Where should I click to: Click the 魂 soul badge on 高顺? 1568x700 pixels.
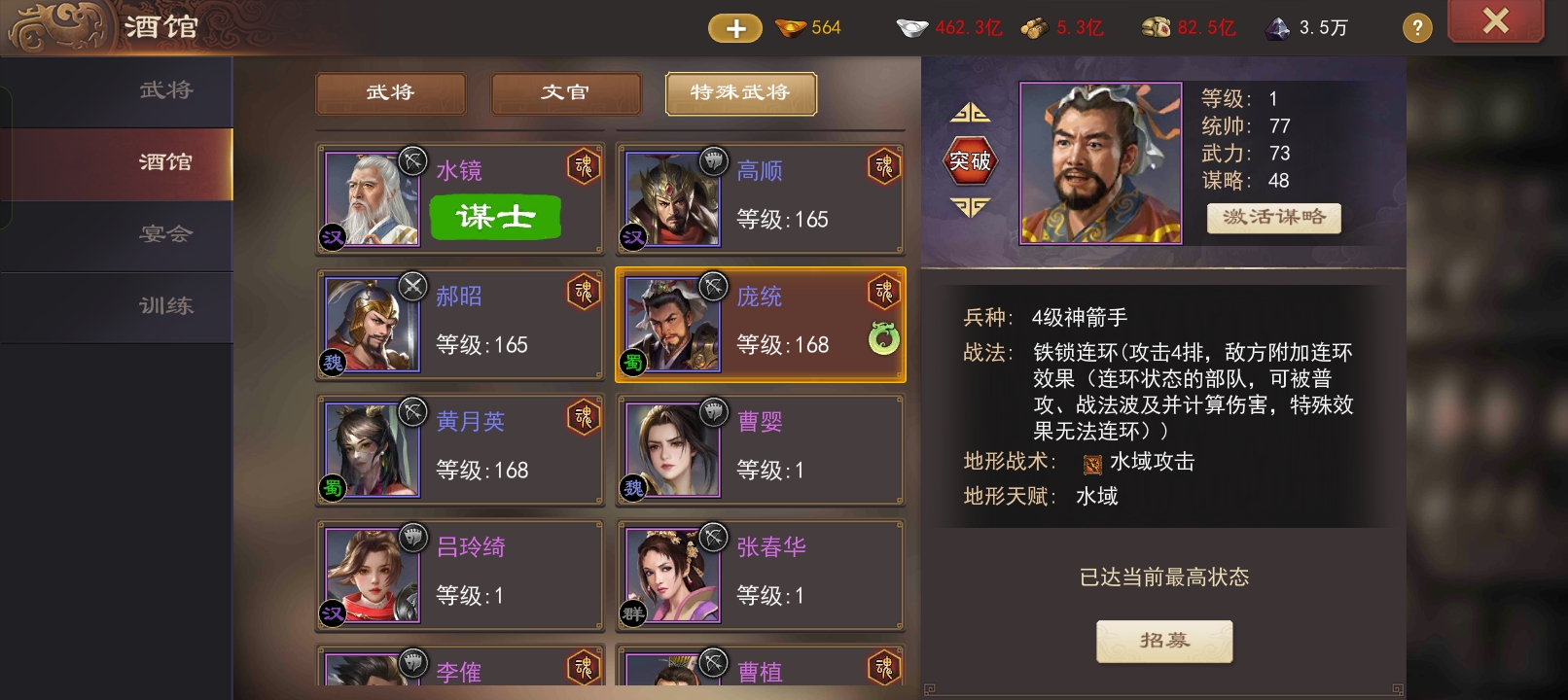click(883, 167)
